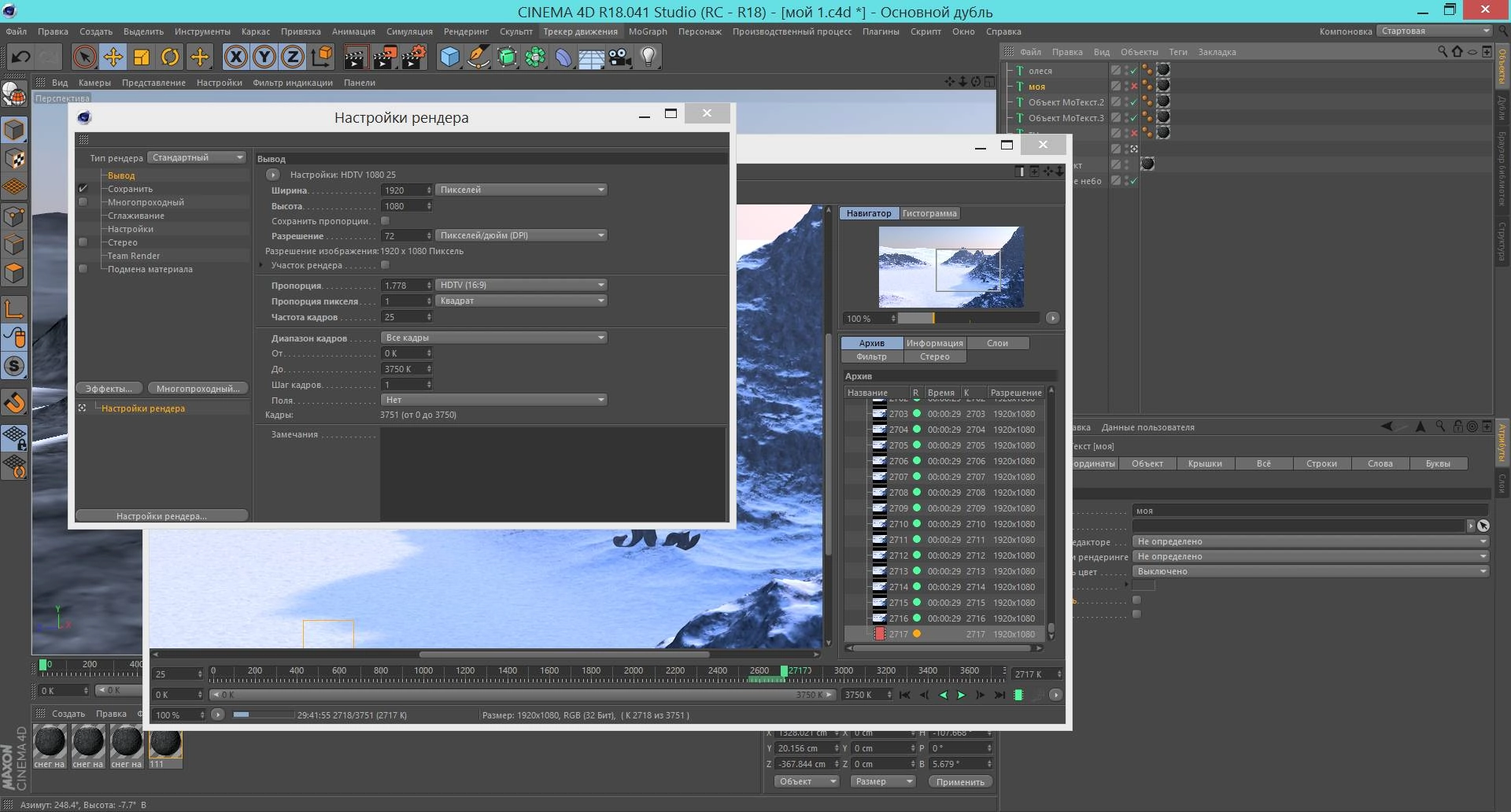Add a floor/environment object
The height and width of the screenshot is (812, 1511).
592,57
